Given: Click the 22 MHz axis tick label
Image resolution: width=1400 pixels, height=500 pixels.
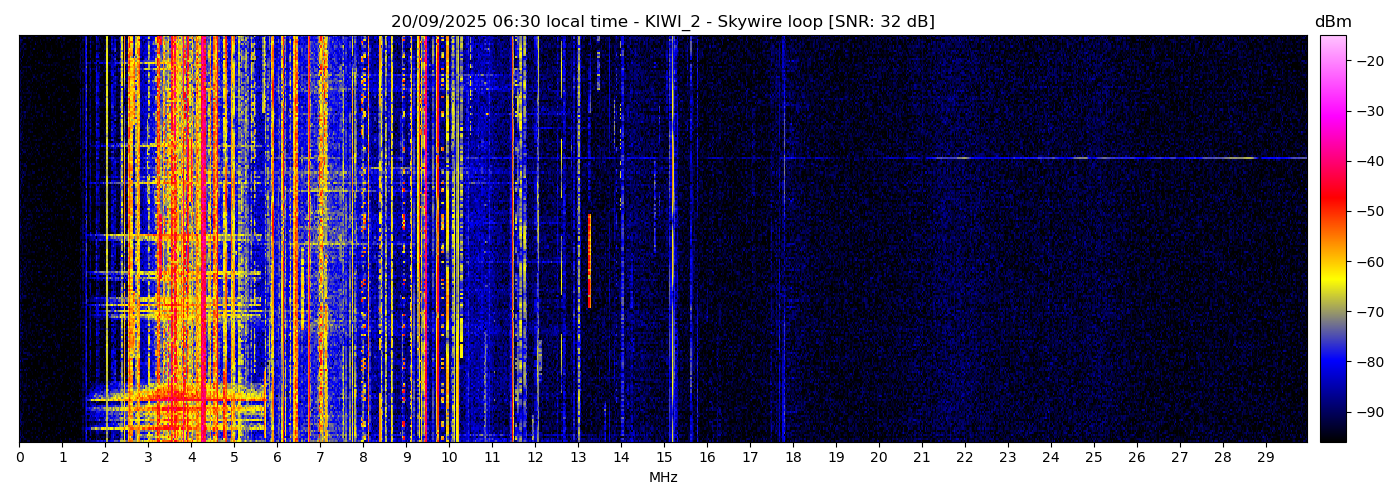Looking at the screenshot, I should click(964, 458).
